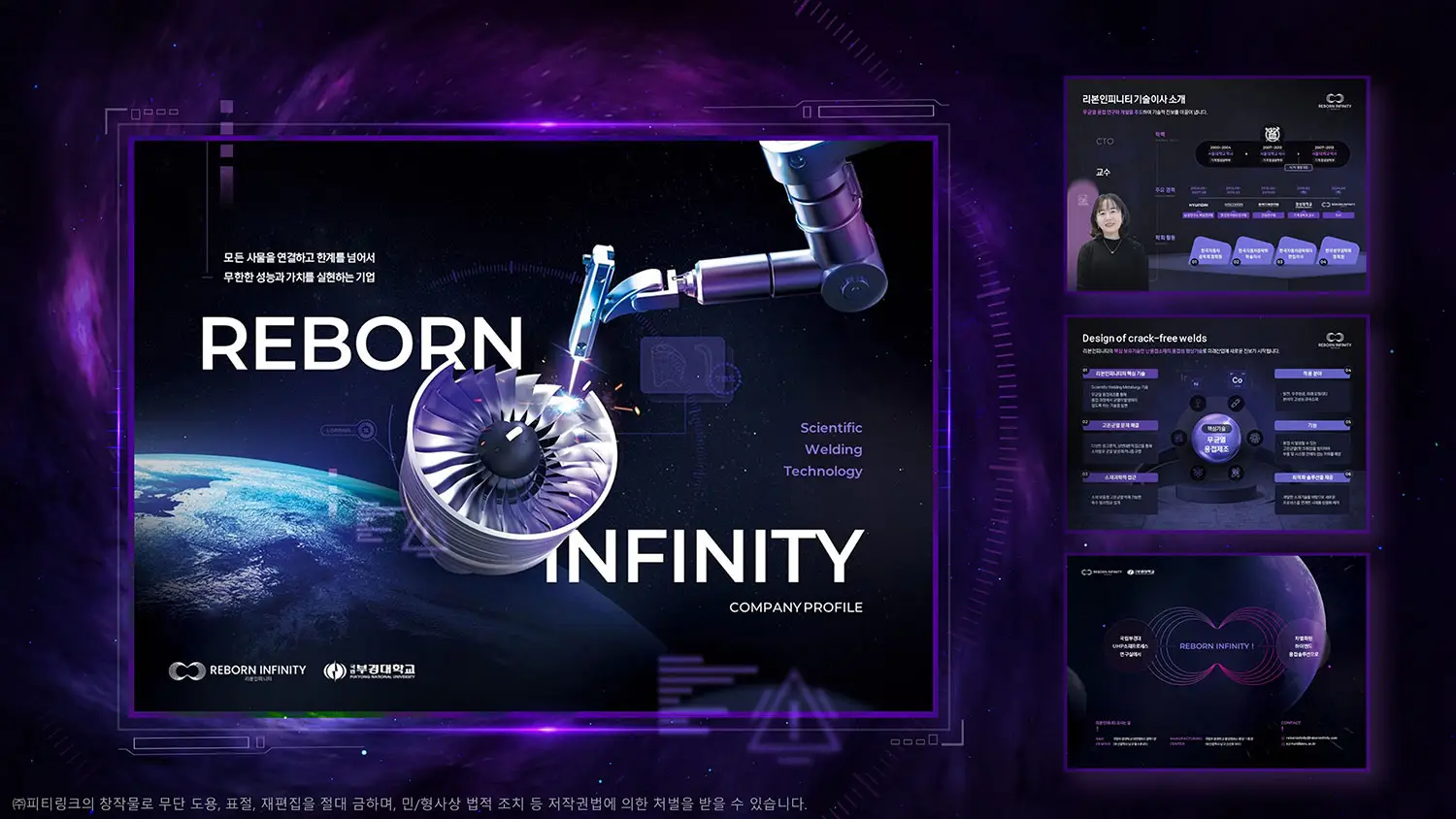This screenshot has height=819, width=1456.
Task: Click the Reborn Infinity logo on crack-free welds slide
Action: point(1335,340)
